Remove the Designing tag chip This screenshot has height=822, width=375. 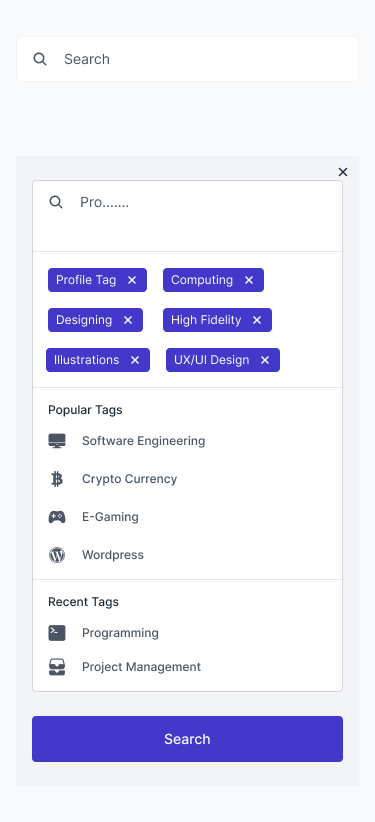[x=128, y=320]
